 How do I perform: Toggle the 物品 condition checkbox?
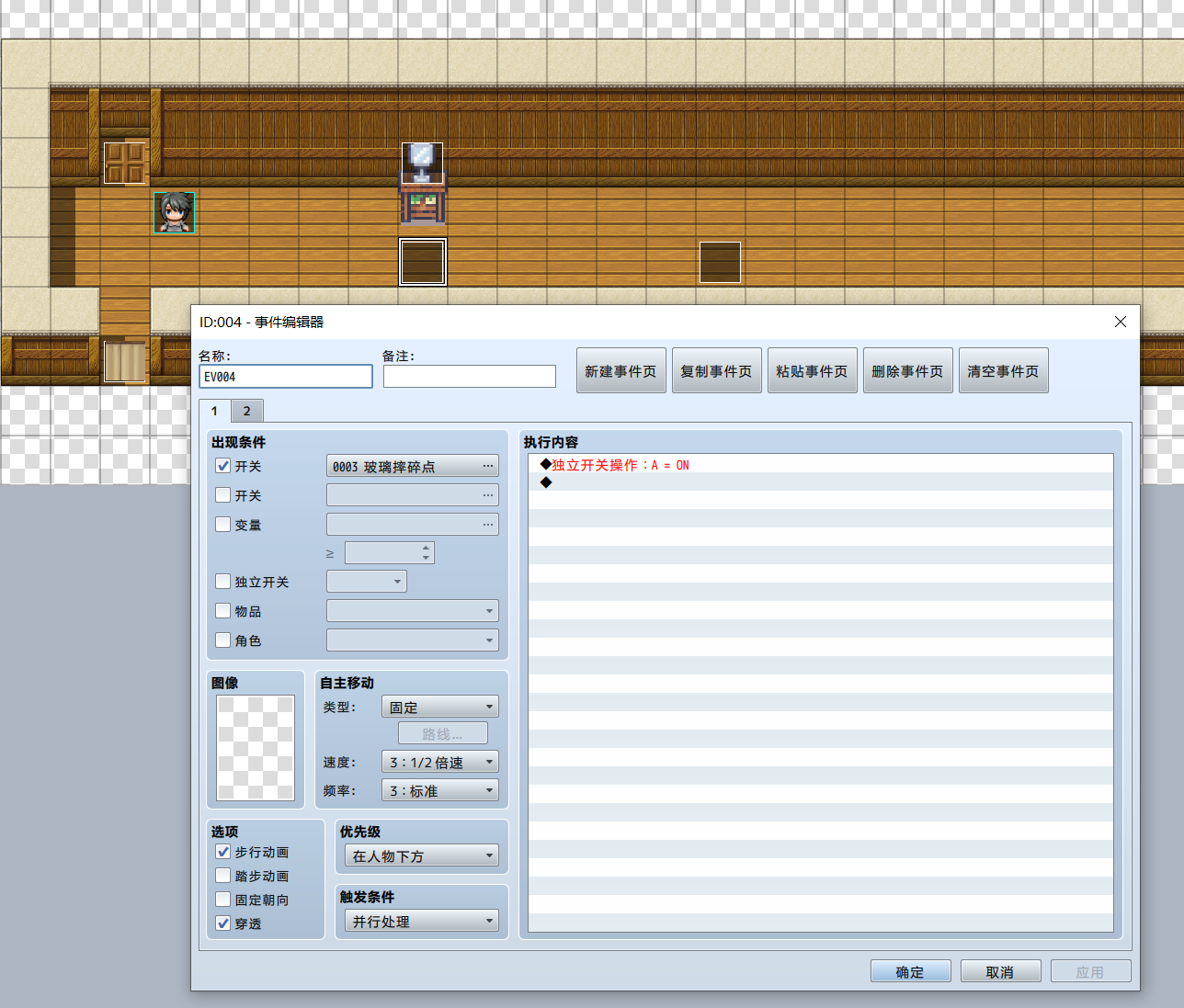[223, 611]
